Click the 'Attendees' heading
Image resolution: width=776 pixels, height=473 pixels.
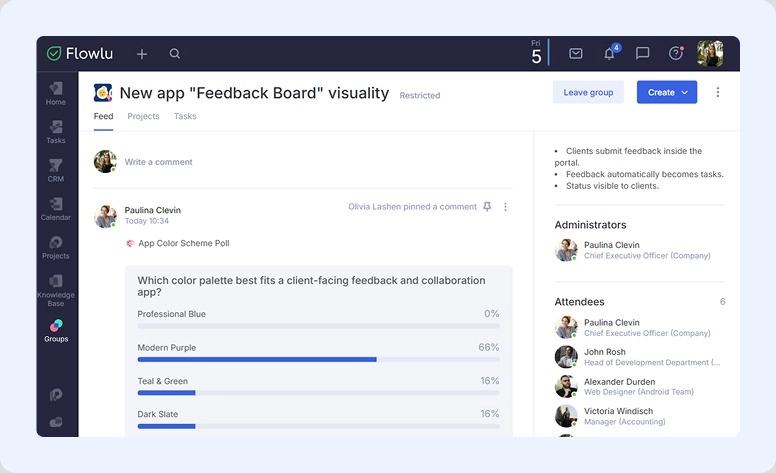tap(580, 302)
